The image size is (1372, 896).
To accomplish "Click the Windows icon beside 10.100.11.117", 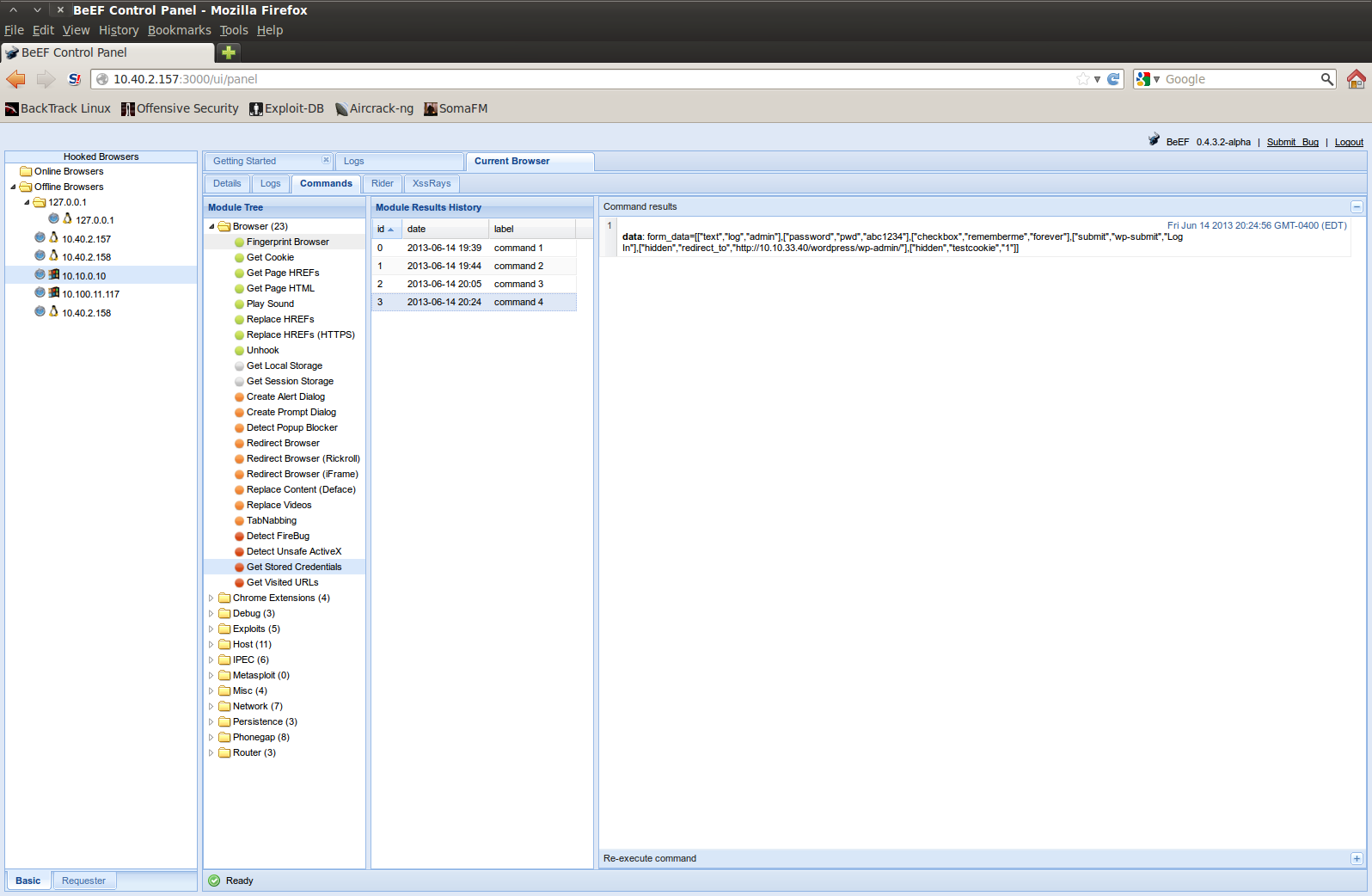I will [x=53, y=293].
